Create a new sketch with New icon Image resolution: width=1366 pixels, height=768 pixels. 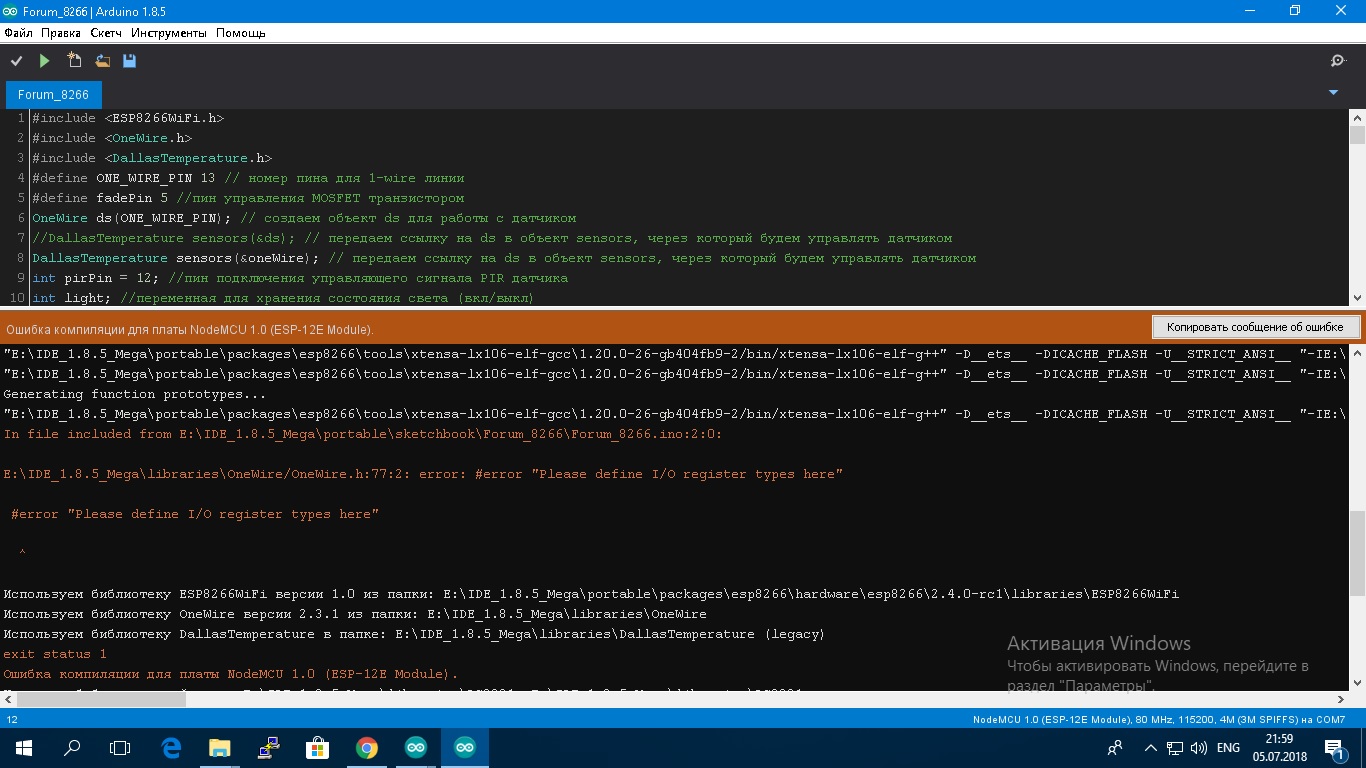click(x=74, y=61)
